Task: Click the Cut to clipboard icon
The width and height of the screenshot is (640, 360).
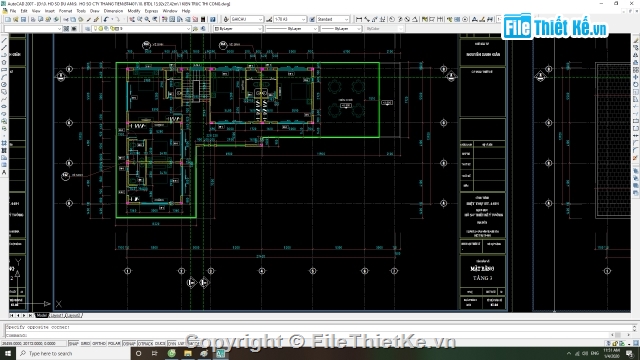Action: click(65, 19)
